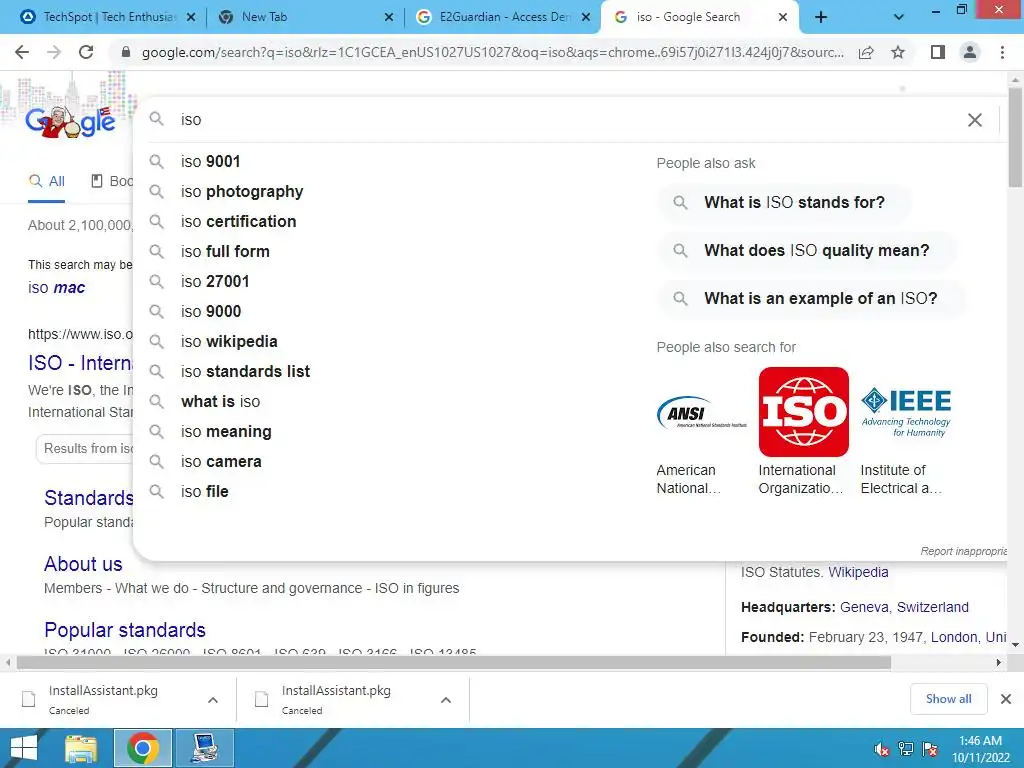Click the Google doodle logo
The width and height of the screenshot is (1024, 768).
[71, 121]
